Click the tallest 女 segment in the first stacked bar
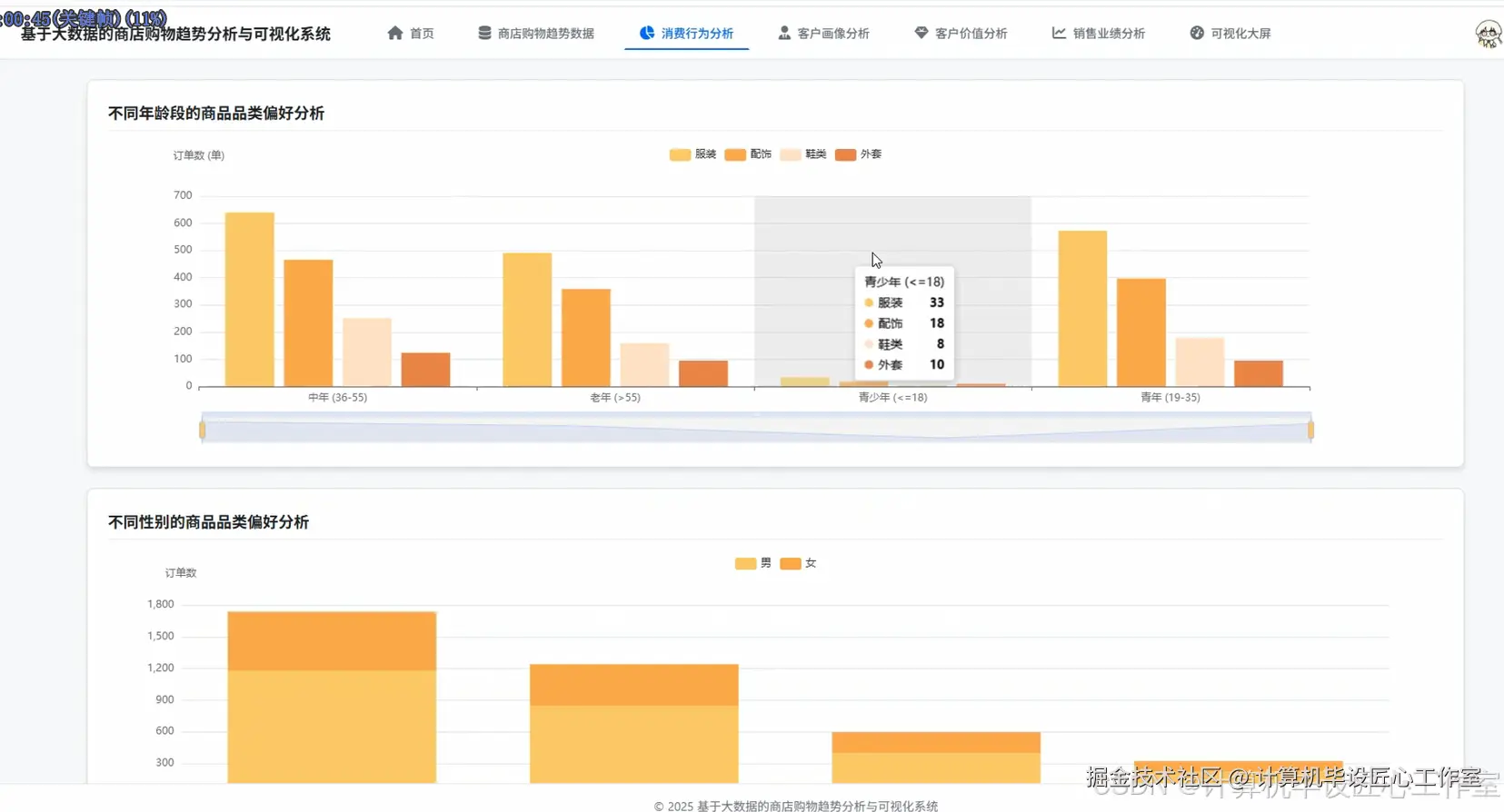The width and height of the screenshot is (1504, 812). point(332,641)
